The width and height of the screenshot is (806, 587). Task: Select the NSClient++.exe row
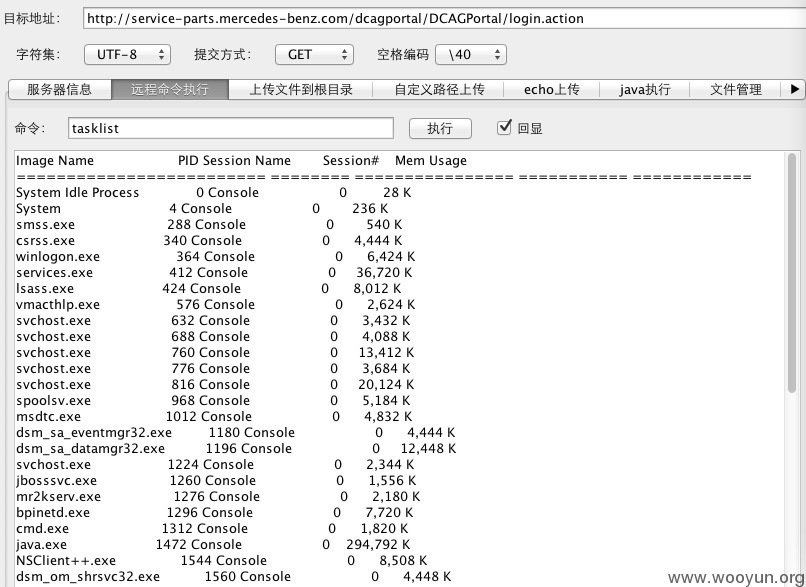(222, 560)
